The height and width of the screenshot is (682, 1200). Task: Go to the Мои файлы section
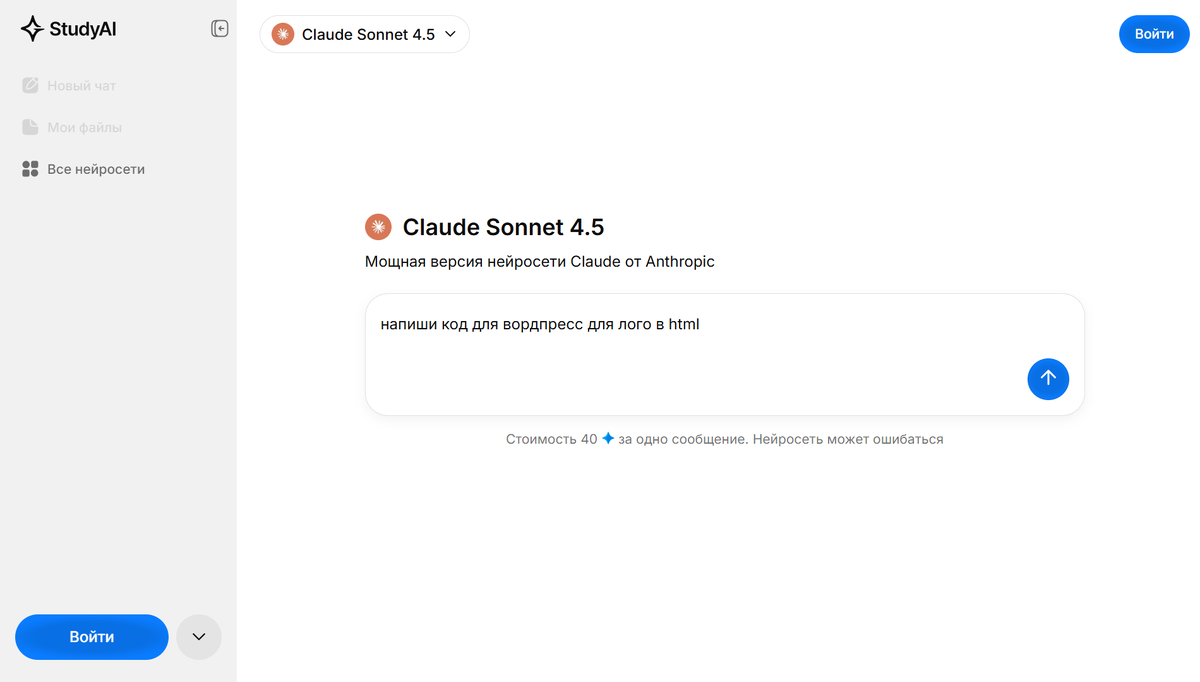(85, 128)
